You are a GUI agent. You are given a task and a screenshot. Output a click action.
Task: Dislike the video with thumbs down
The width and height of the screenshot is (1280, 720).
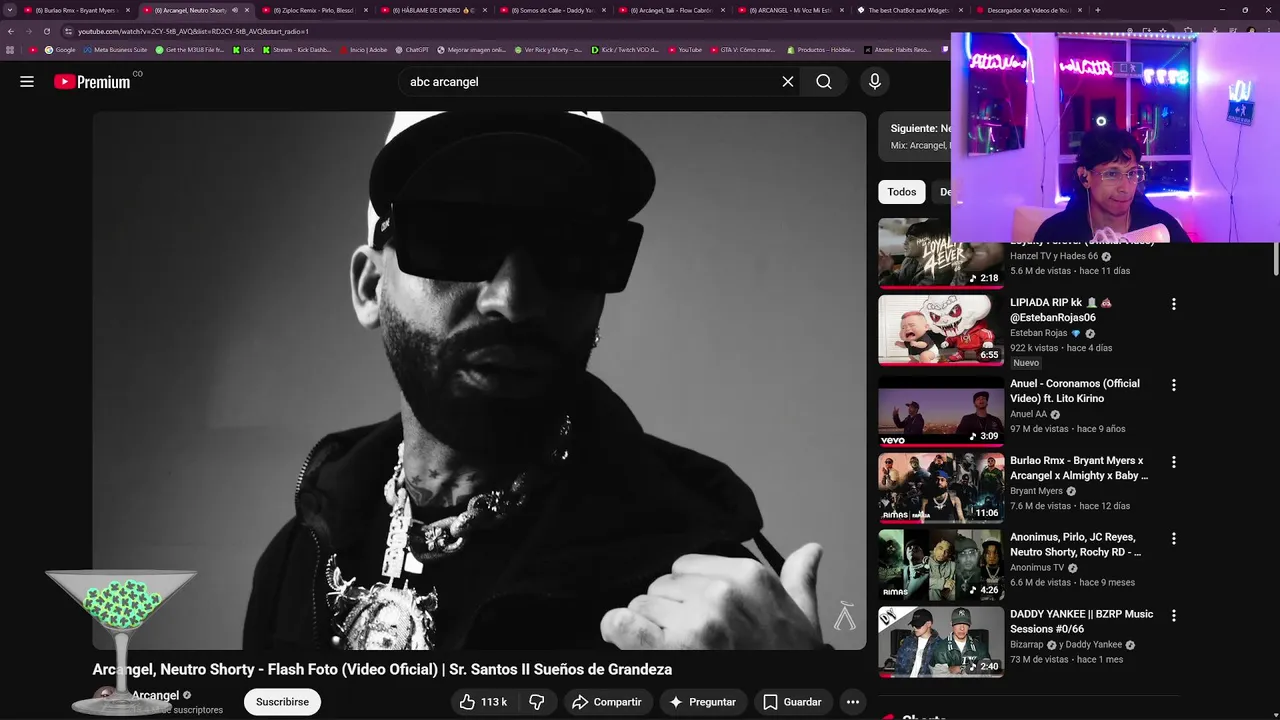tap(537, 702)
